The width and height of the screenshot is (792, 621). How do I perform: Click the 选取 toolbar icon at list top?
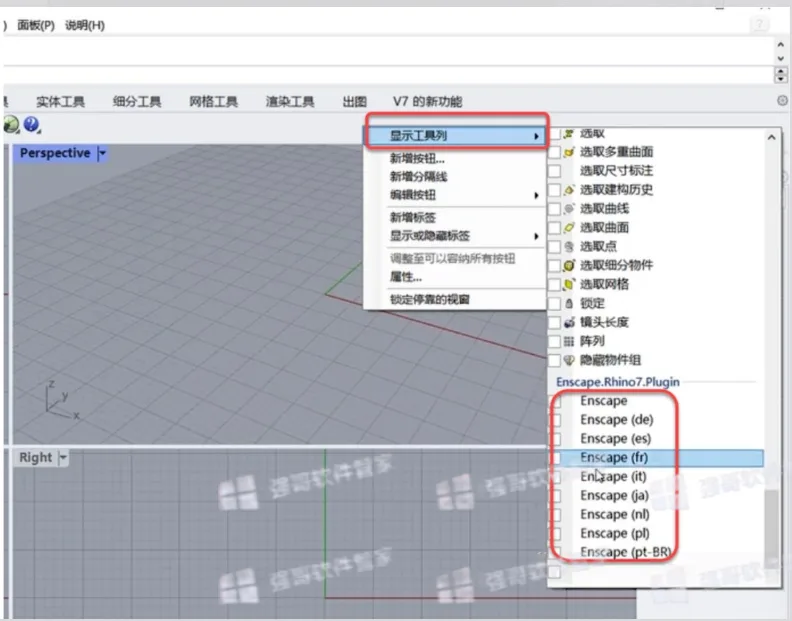pos(569,134)
